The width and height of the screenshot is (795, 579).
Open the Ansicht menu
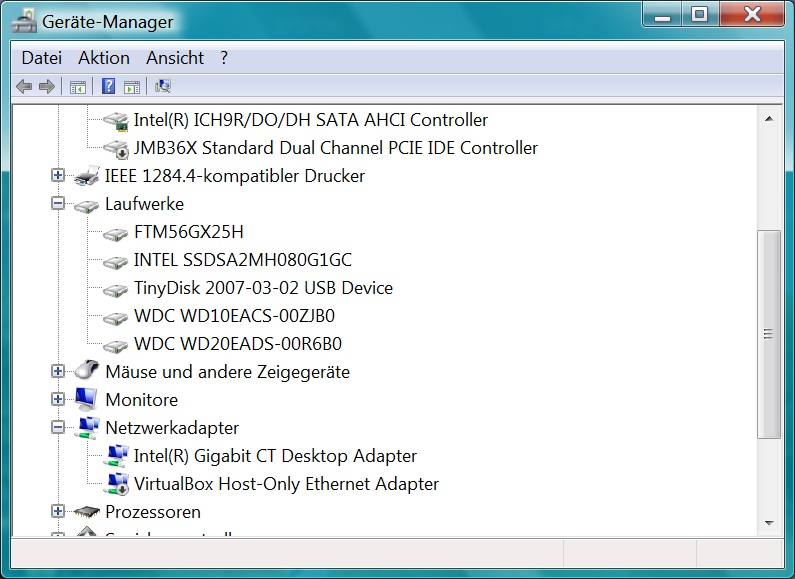coord(175,58)
